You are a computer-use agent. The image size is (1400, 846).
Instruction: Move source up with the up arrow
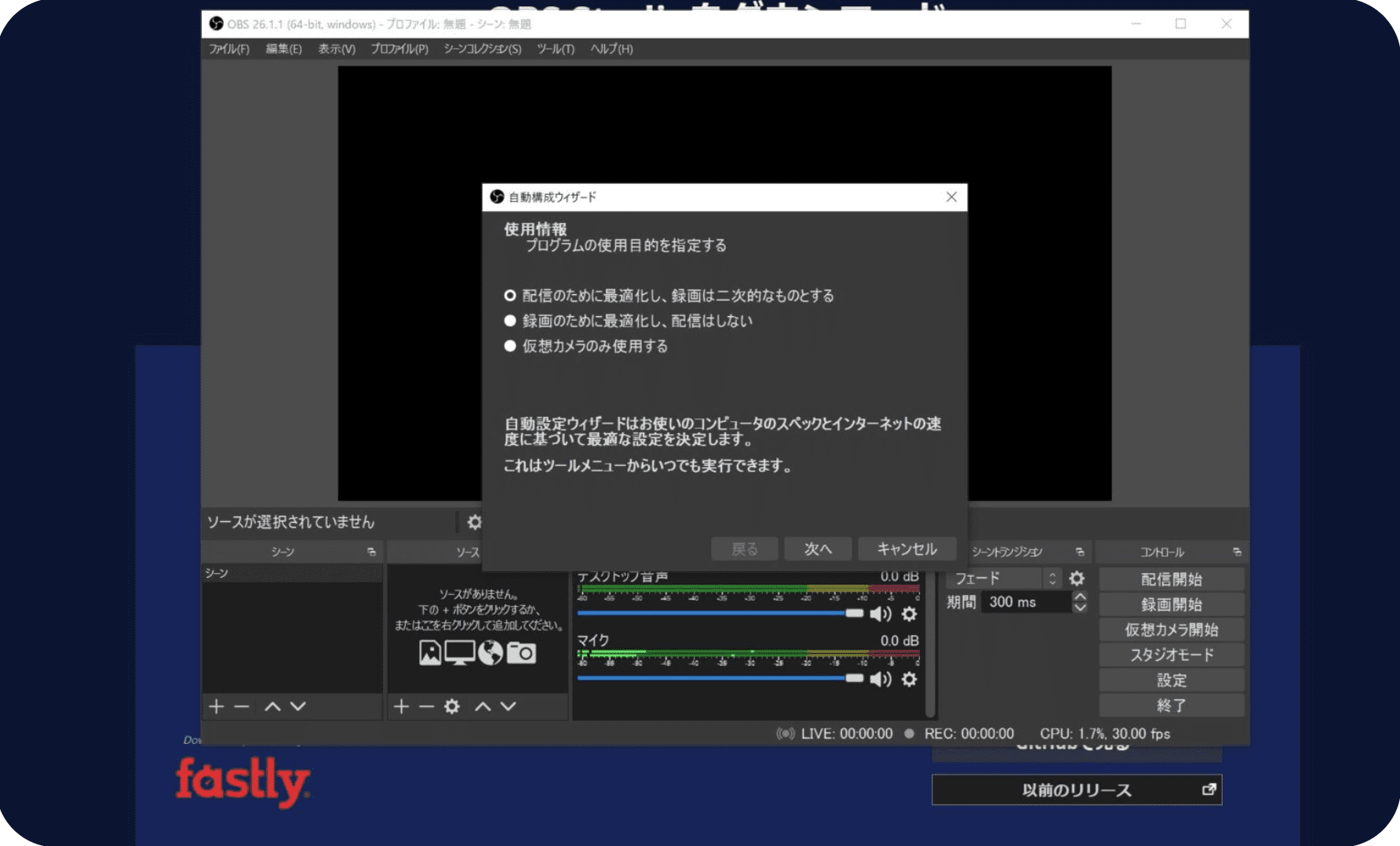[x=483, y=706]
